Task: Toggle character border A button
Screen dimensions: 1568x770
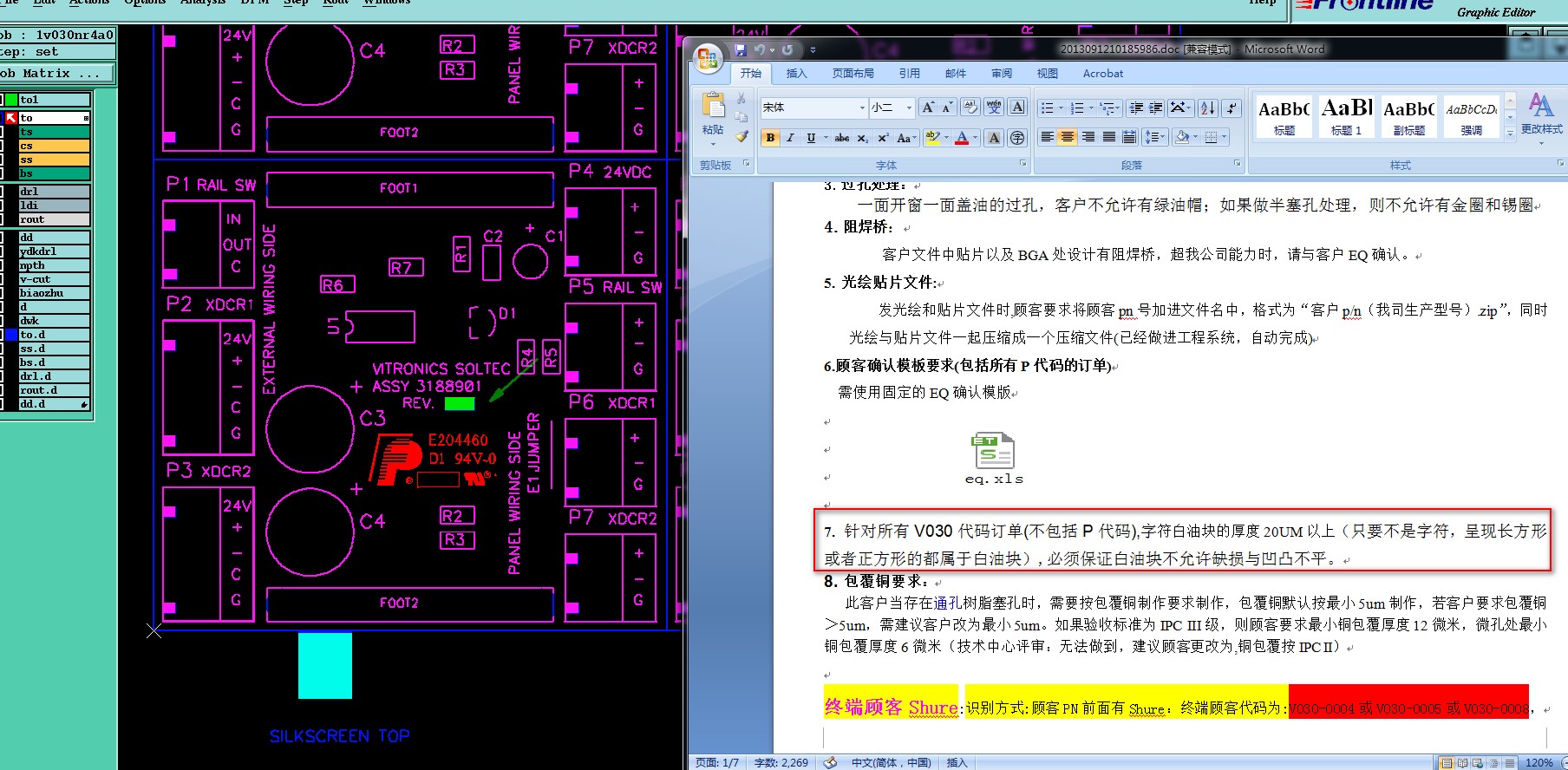Action: [x=1018, y=108]
